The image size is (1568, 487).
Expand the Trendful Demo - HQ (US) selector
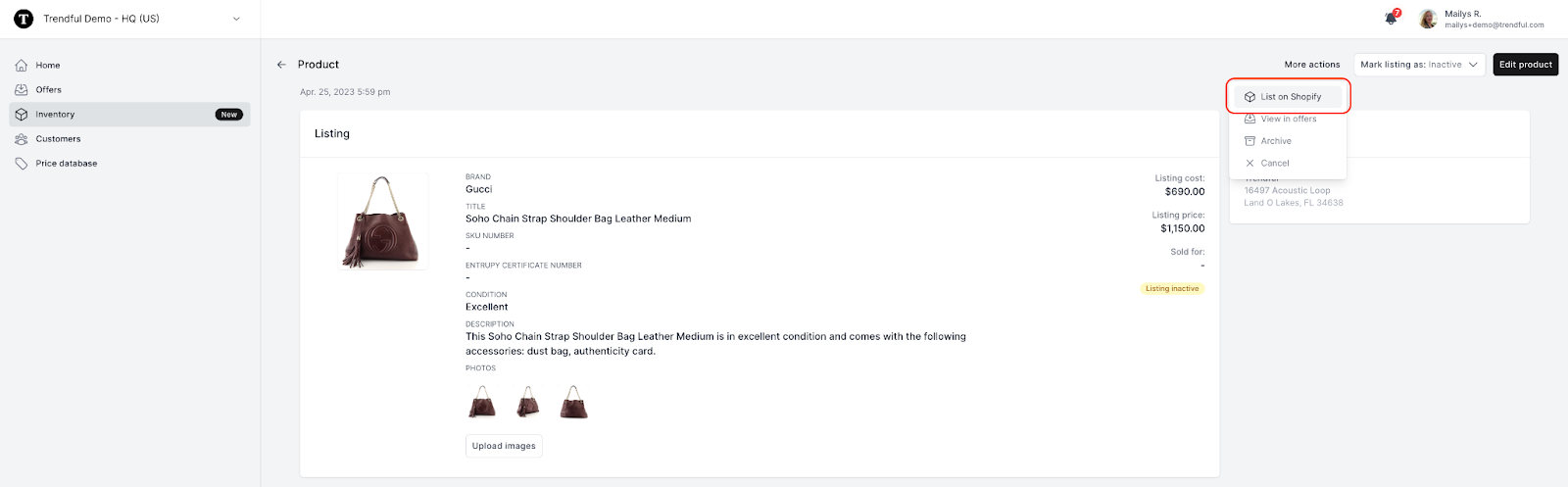[x=129, y=19]
